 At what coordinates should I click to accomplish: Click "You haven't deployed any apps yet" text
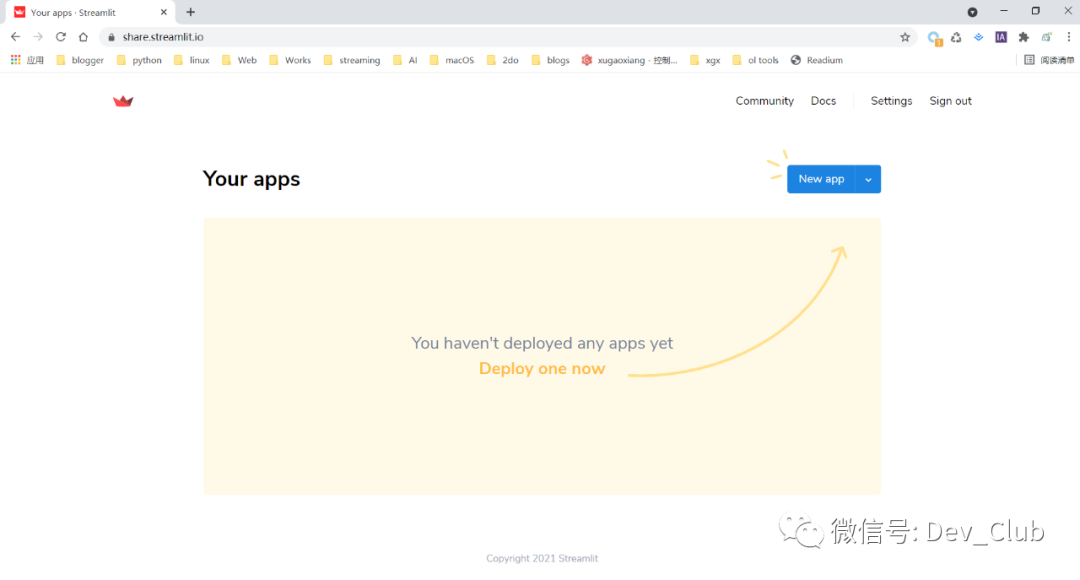542,343
